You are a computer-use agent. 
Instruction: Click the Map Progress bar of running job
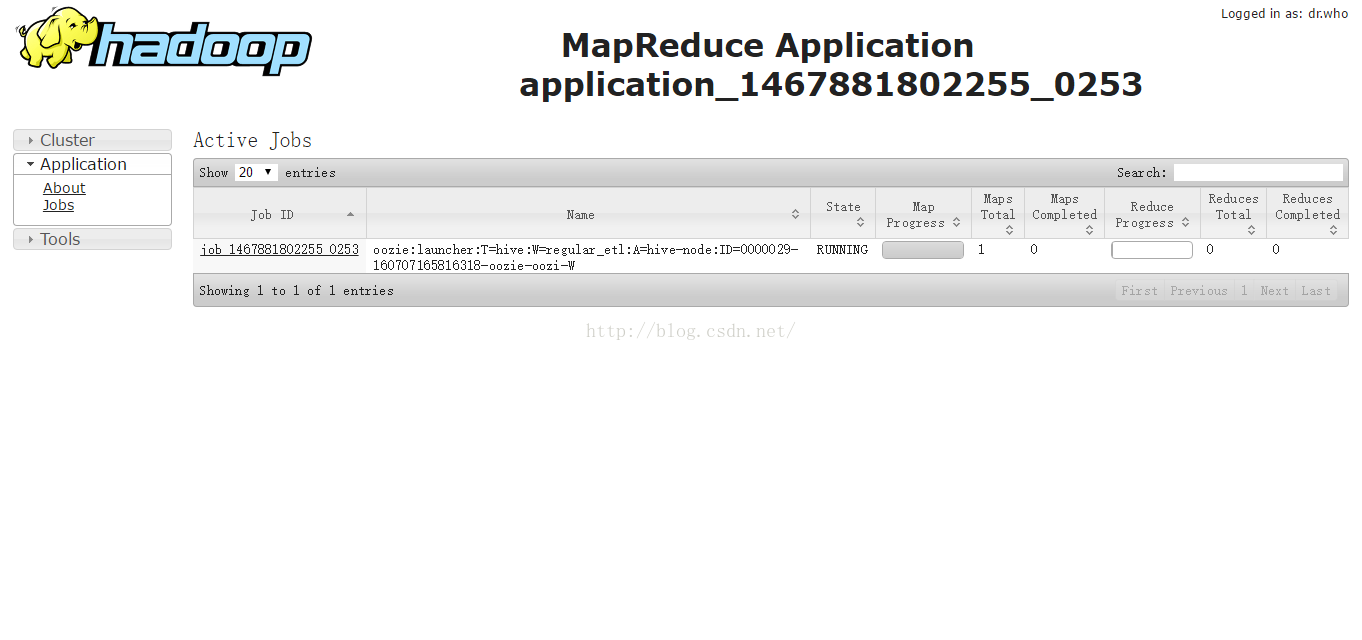click(x=923, y=250)
